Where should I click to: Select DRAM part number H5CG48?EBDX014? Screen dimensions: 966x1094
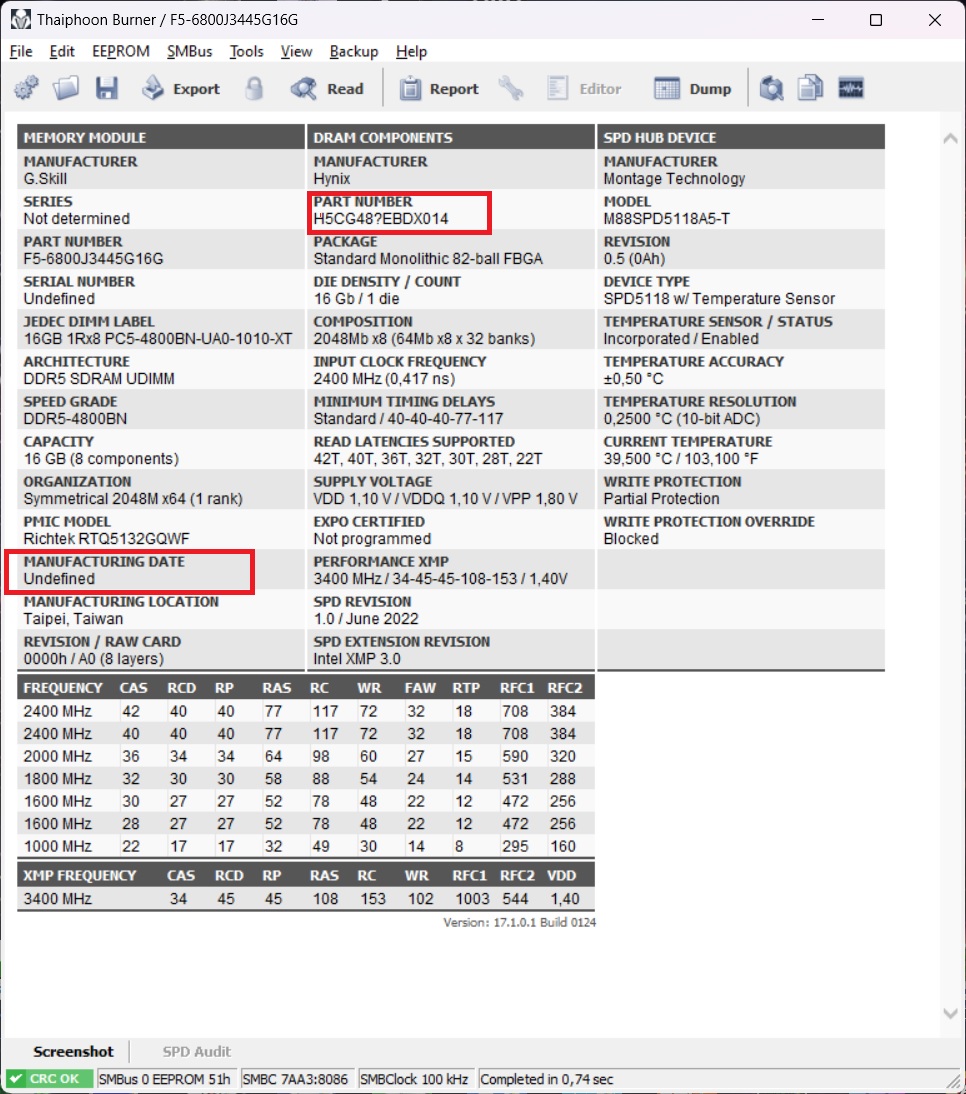click(381, 219)
